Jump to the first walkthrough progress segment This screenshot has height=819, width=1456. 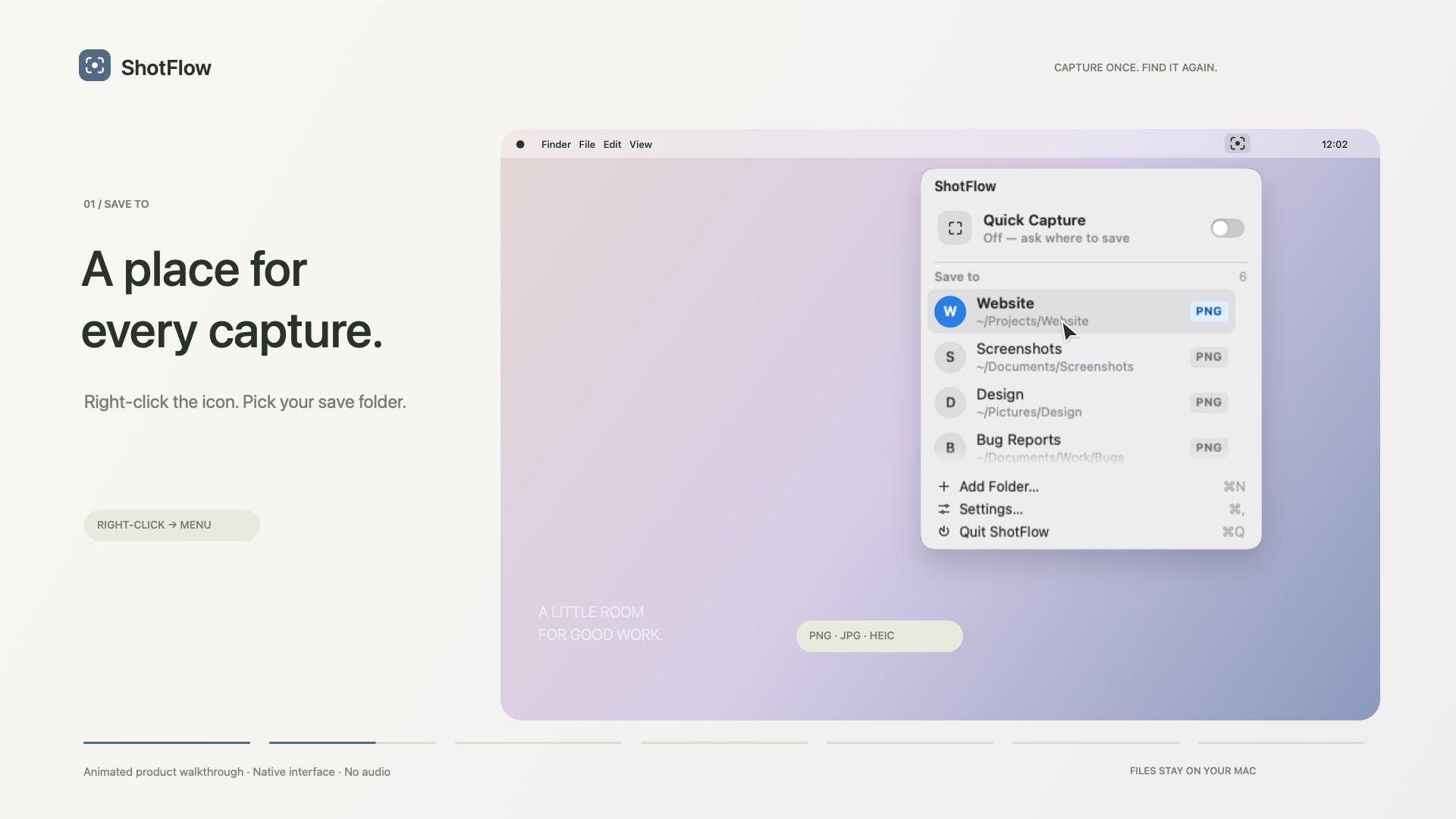(x=167, y=742)
